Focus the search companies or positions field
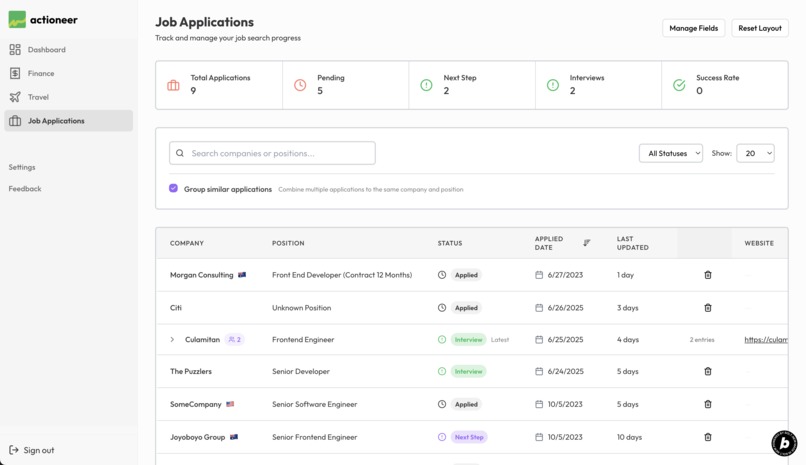 (x=272, y=153)
